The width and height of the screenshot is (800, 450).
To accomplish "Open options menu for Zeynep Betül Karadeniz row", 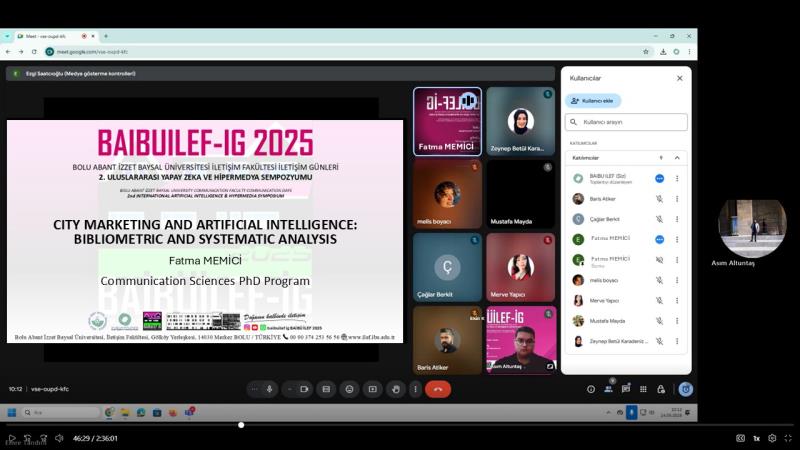I will (x=677, y=341).
